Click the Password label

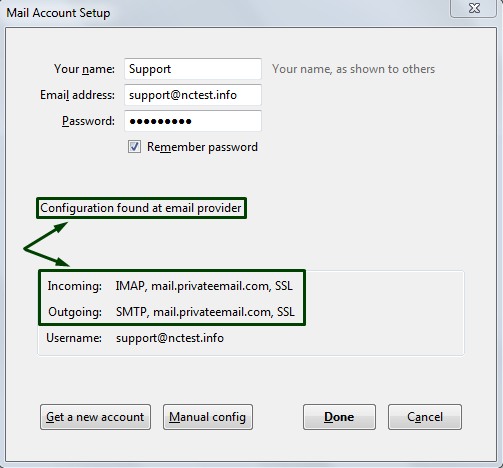88,121
